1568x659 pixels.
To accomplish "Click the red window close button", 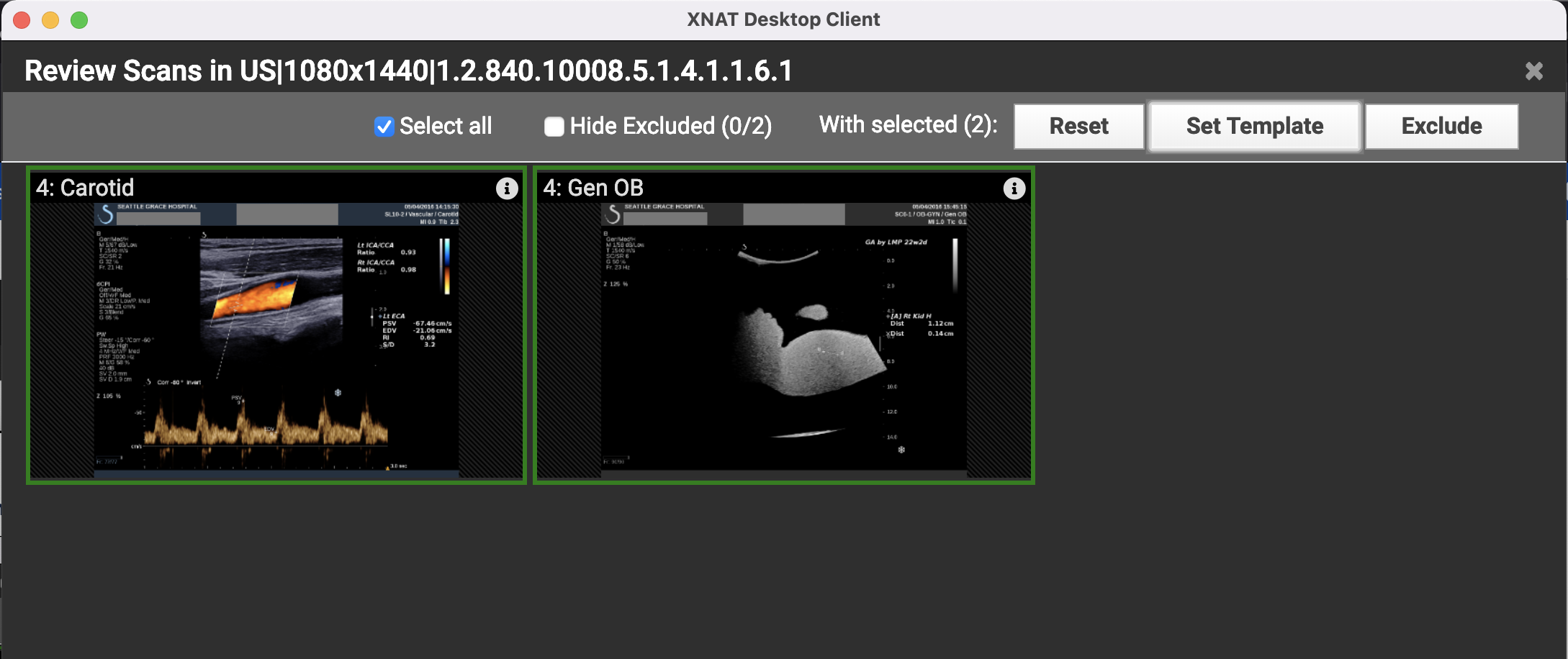I will (x=22, y=19).
